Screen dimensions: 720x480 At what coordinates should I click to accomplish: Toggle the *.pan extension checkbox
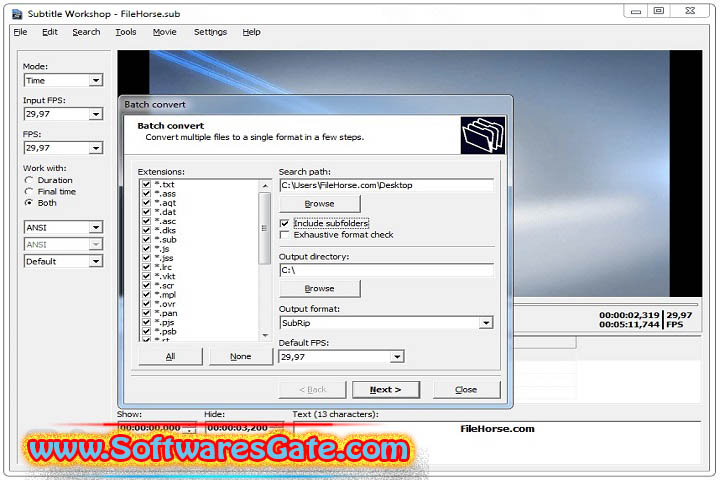point(146,313)
